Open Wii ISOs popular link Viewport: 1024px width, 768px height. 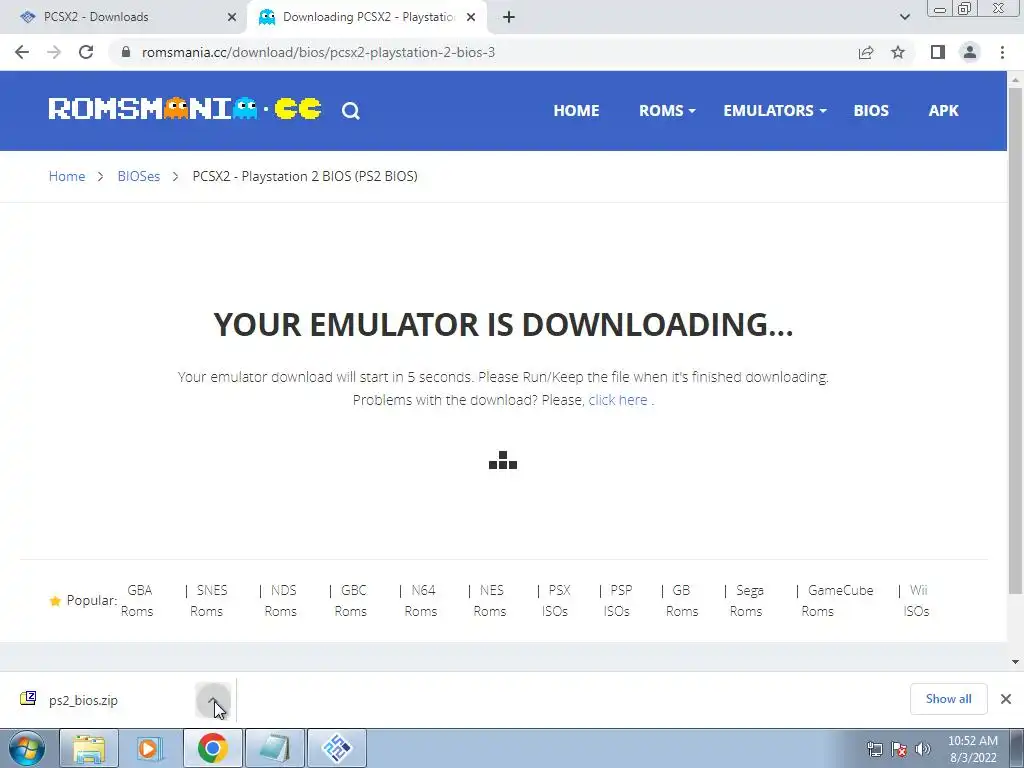pyautogui.click(x=917, y=601)
